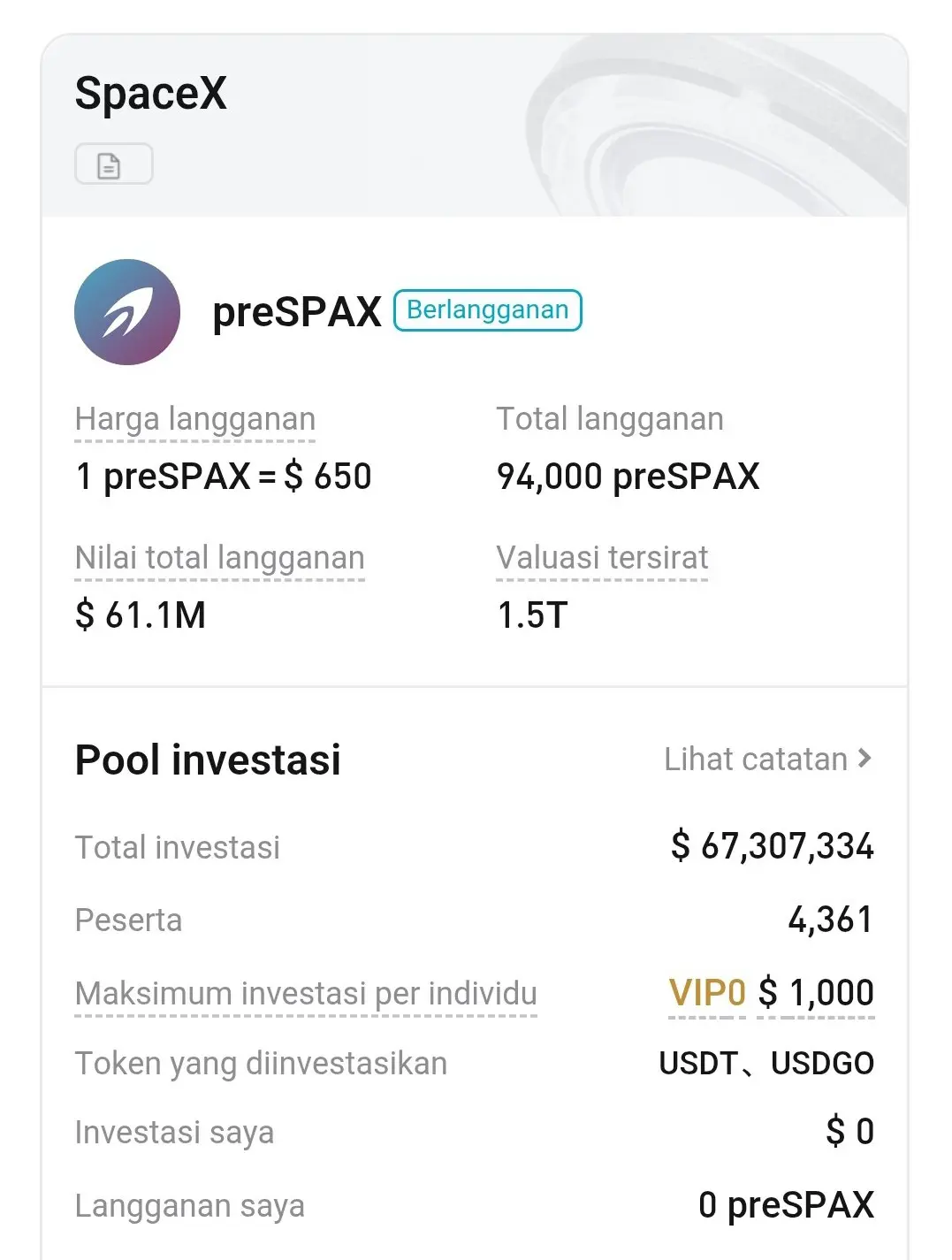Click the $ 67,307,334 total investment amount
Image resolution: width=952 pixels, height=1260 pixels.
772,846
